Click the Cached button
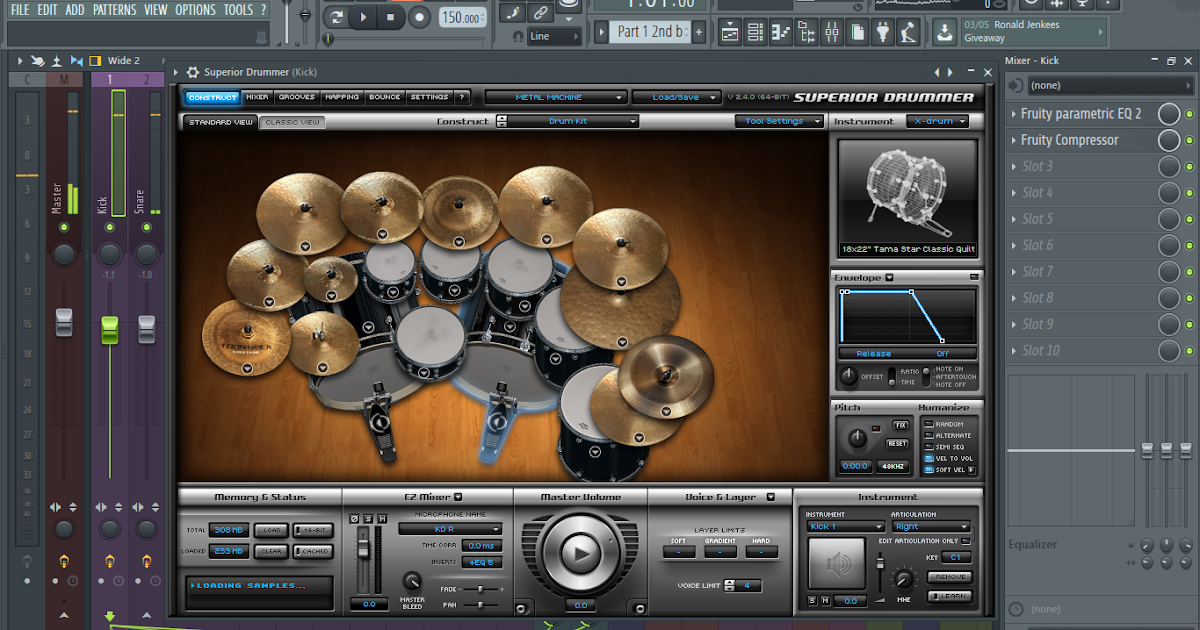Viewport: 1200px width, 630px height. 313,551
